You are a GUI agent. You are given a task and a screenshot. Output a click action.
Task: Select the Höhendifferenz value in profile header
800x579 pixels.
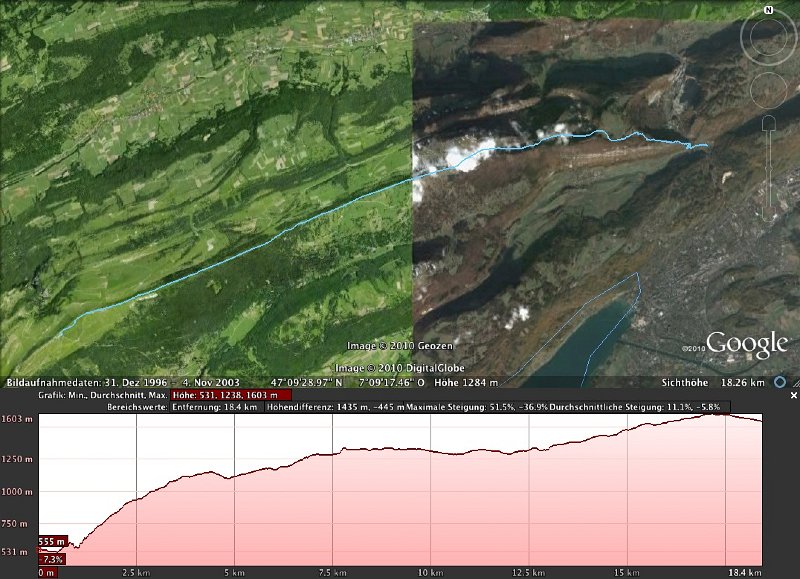pyautogui.click(x=335, y=407)
